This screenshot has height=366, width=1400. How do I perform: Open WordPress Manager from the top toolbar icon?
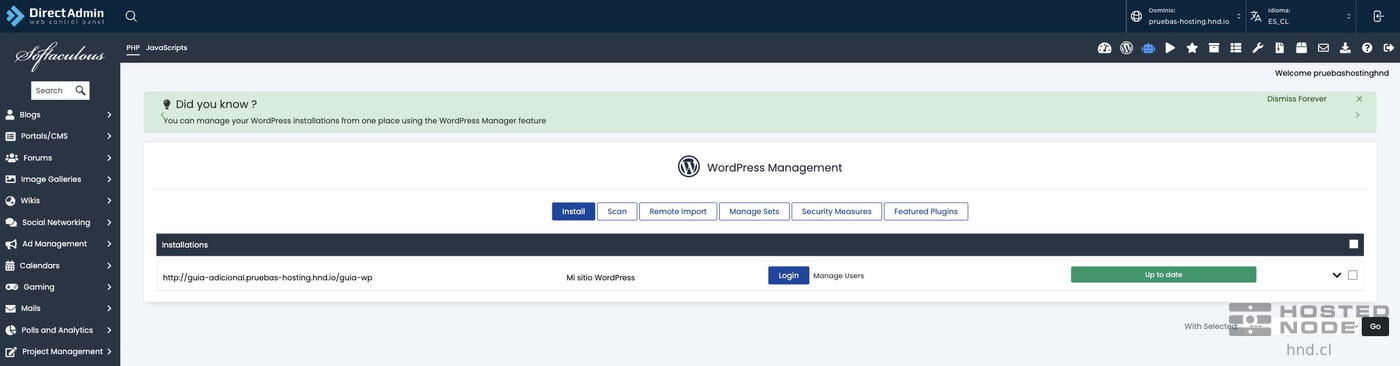[1126, 48]
